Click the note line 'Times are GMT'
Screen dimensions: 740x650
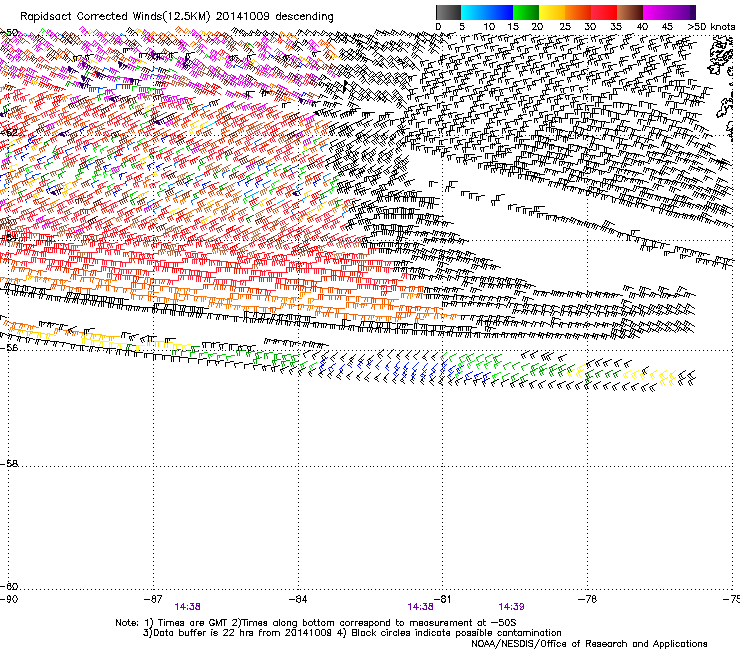[x=191, y=623]
